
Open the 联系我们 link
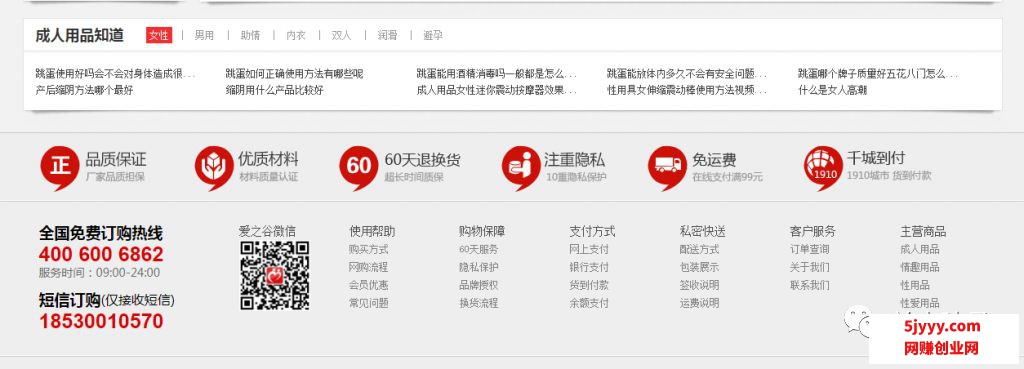coord(810,285)
